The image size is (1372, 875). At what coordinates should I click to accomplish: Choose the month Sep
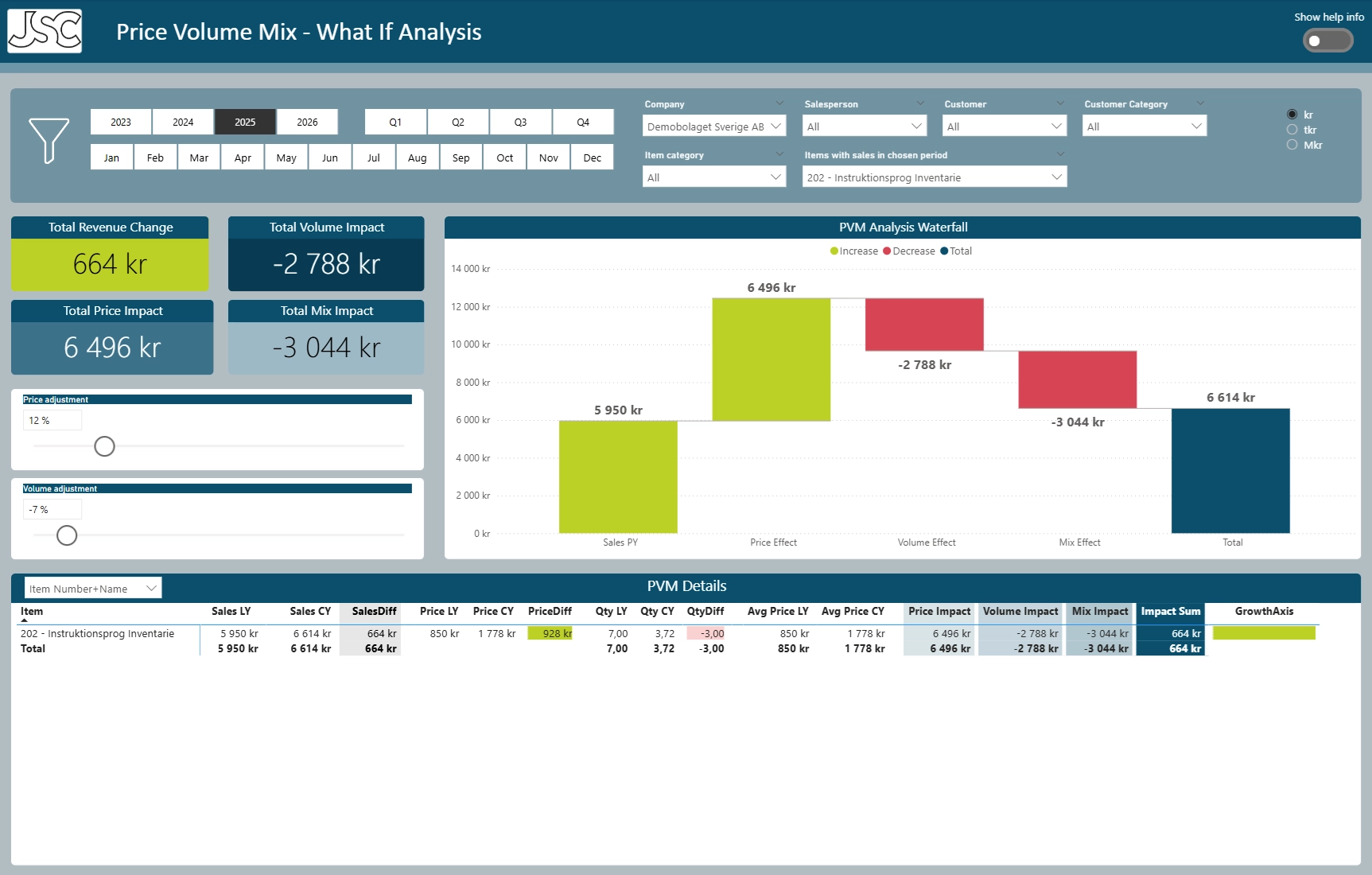tap(461, 157)
